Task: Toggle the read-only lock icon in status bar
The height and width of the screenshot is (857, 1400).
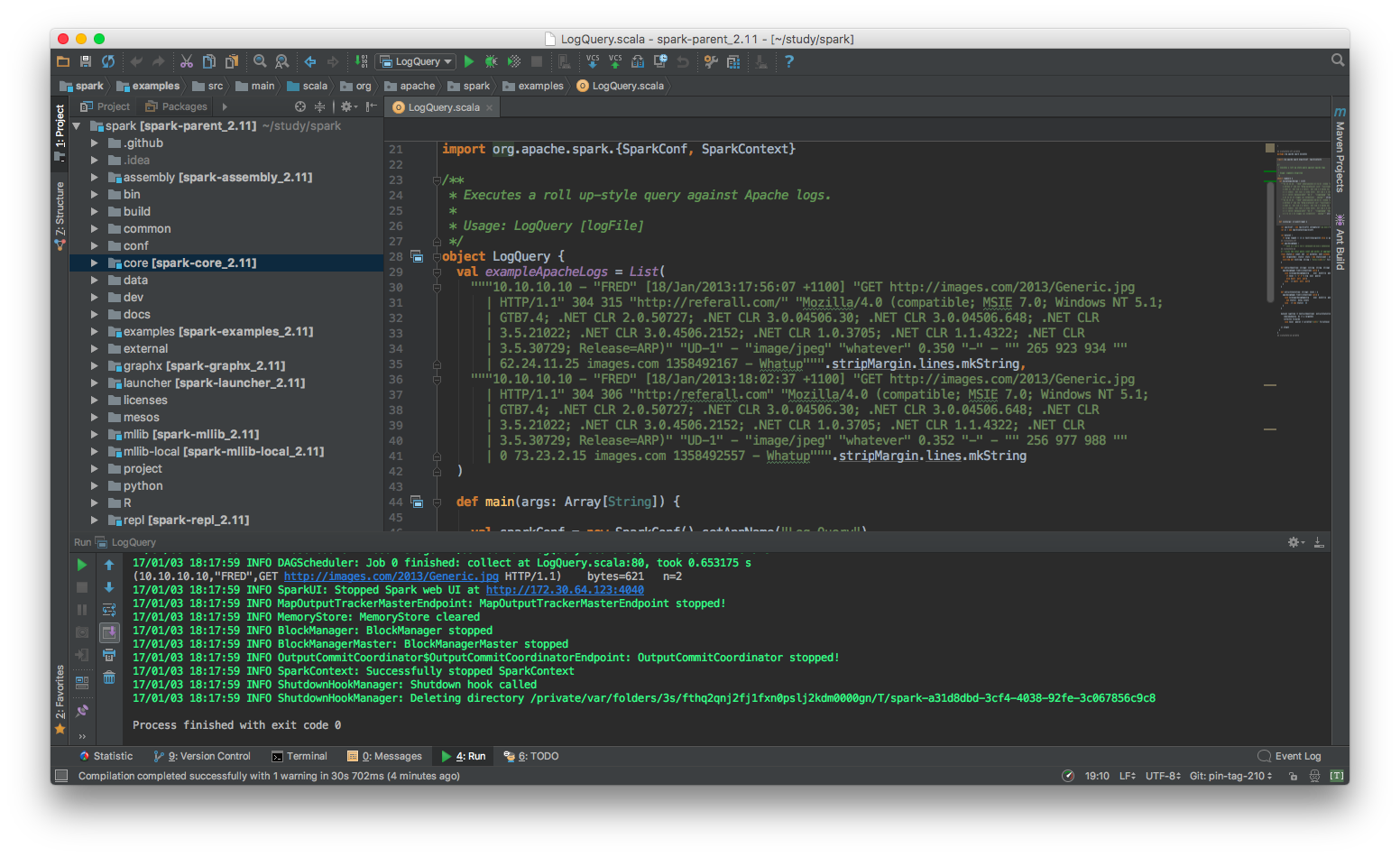Action: click(x=1293, y=776)
